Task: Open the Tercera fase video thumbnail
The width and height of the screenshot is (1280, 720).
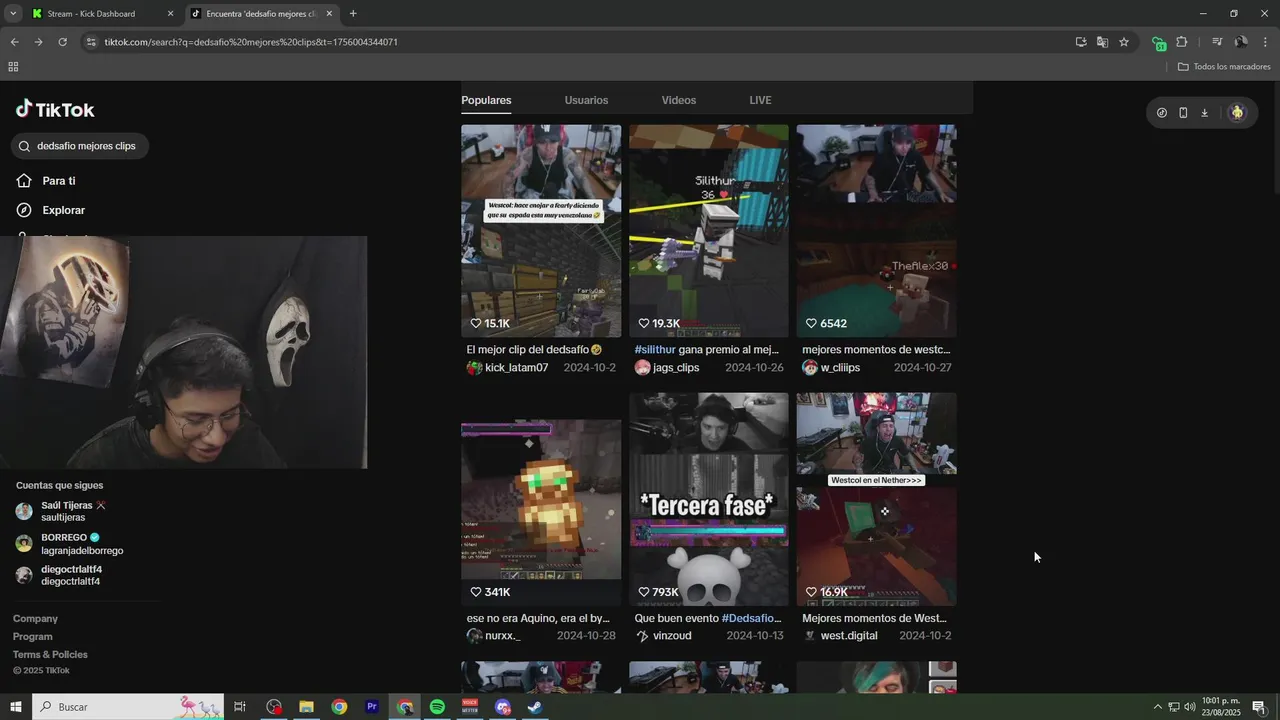Action: pos(708,499)
